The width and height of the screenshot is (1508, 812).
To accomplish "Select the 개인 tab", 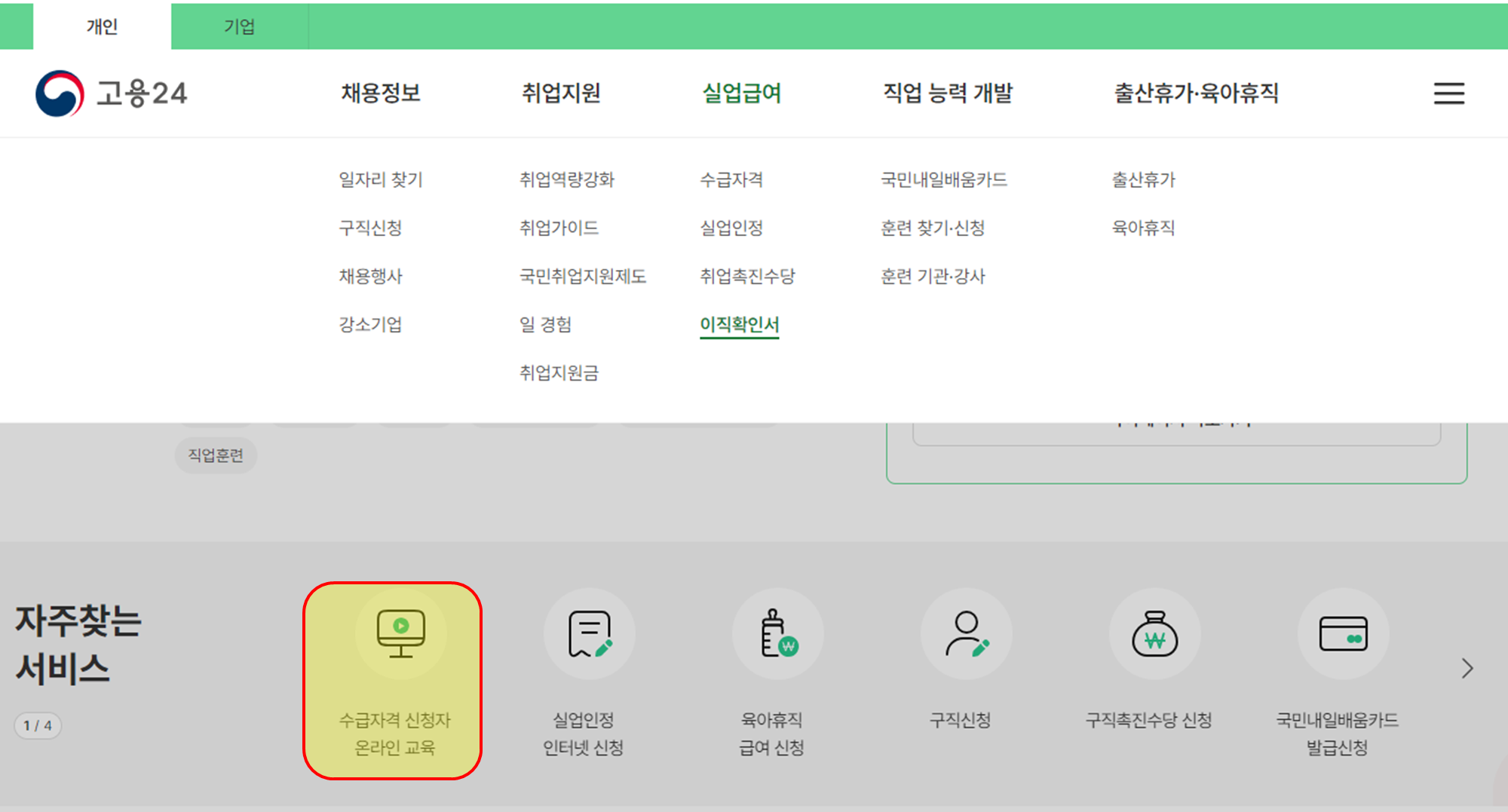I will 100,26.
